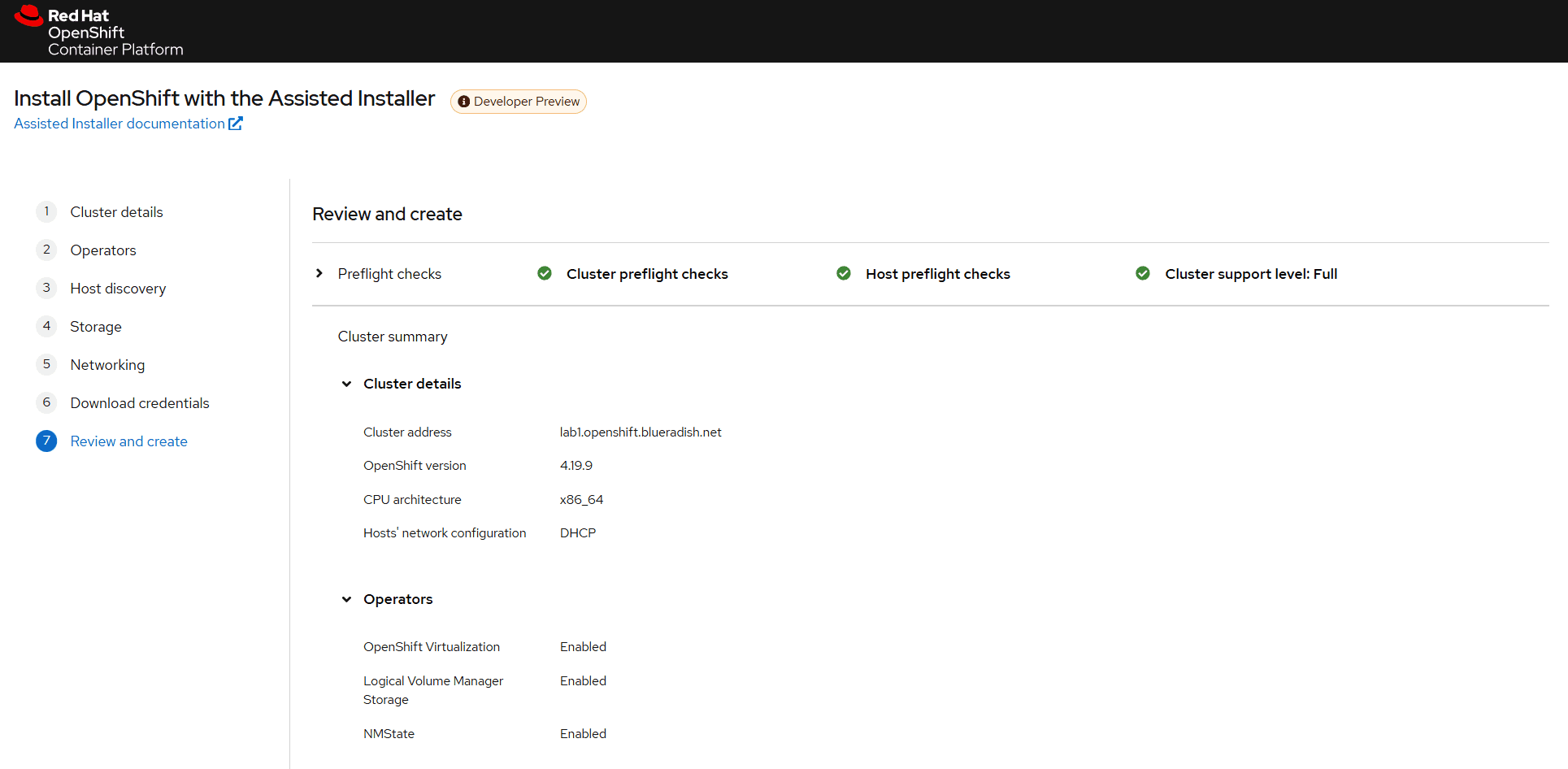Open the Storage wizard step
This screenshot has width=1568, height=769.
tap(96, 327)
